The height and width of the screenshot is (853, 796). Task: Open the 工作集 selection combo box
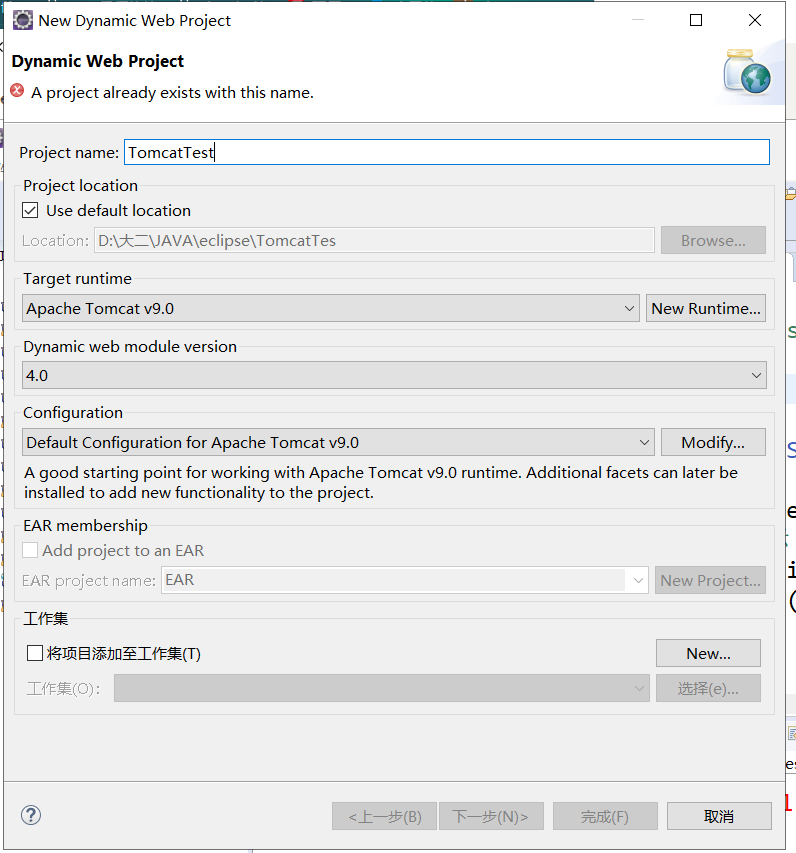[x=382, y=688]
